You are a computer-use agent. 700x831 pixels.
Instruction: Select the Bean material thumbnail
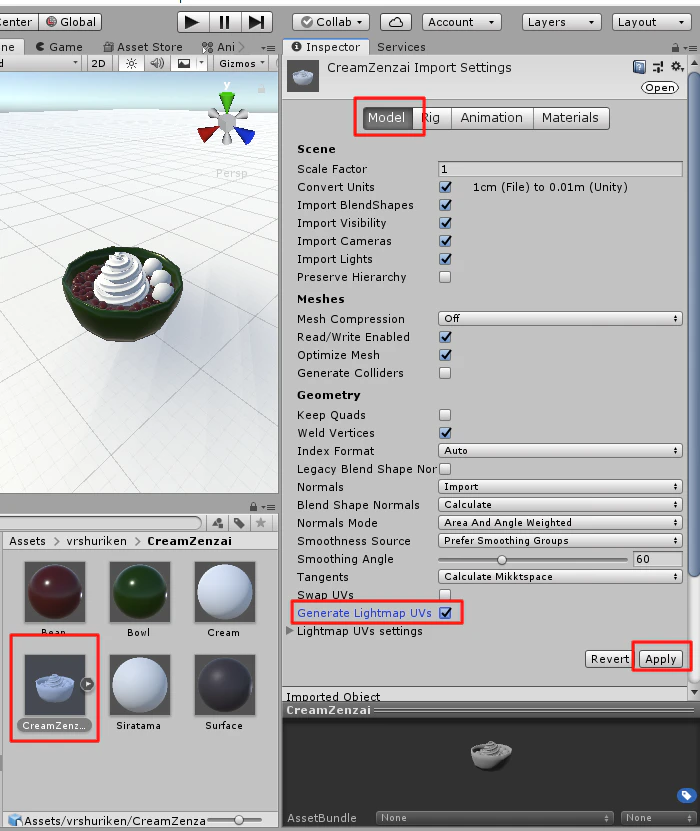(55, 592)
